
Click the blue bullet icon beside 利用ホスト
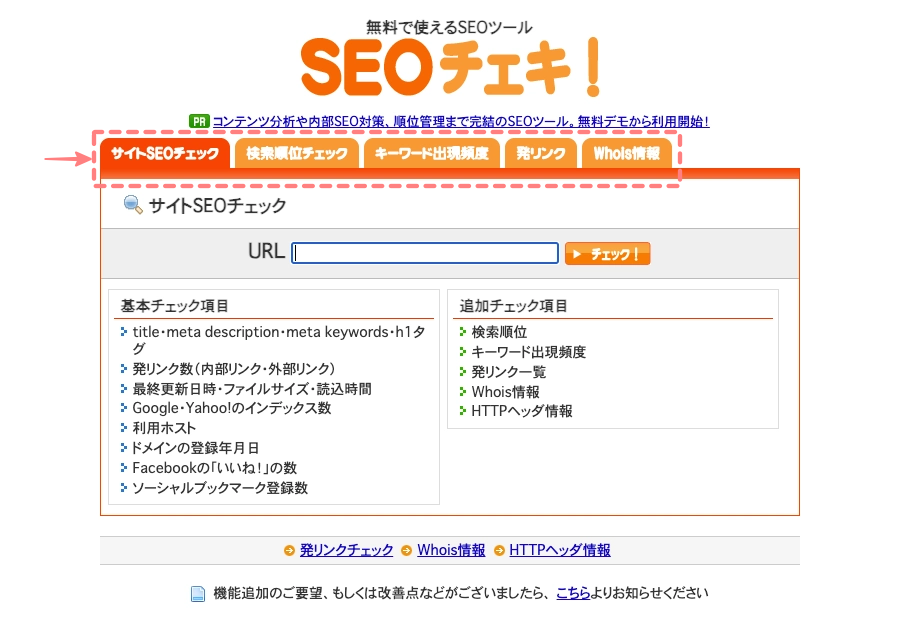(123, 428)
